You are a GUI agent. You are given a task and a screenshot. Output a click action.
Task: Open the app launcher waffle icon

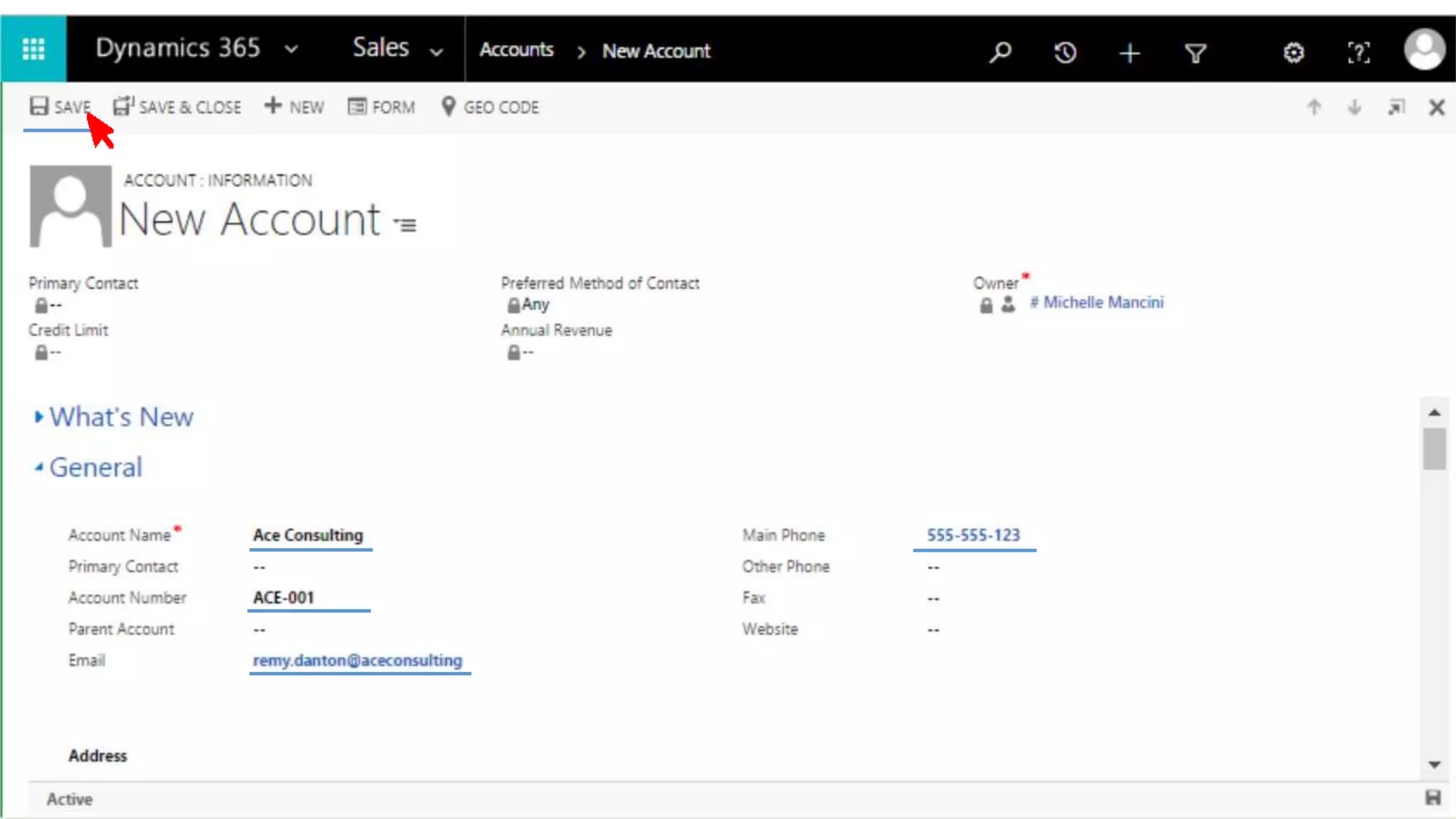(33, 49)
